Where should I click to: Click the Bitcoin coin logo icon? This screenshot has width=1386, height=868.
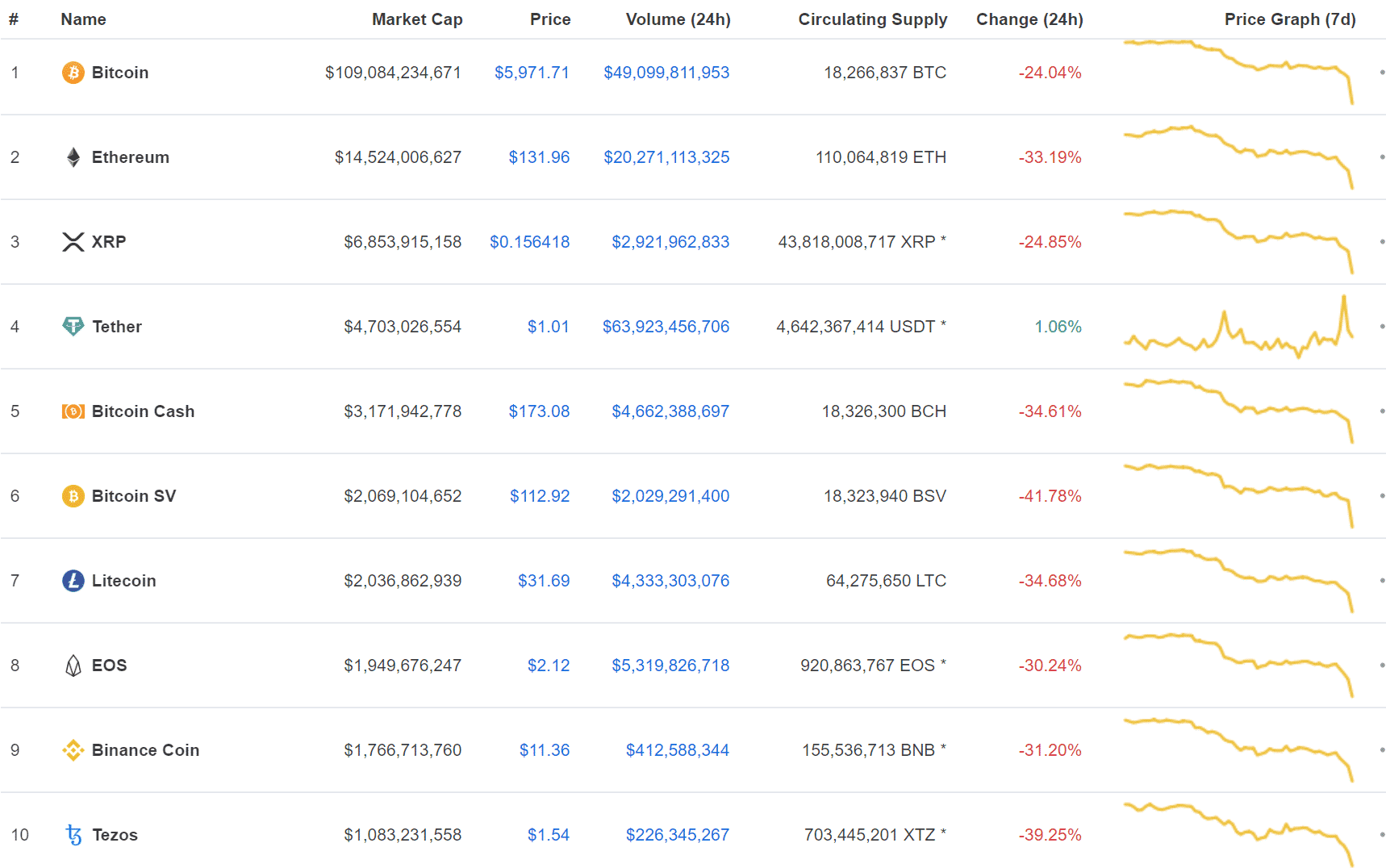[x=73, y=73]
